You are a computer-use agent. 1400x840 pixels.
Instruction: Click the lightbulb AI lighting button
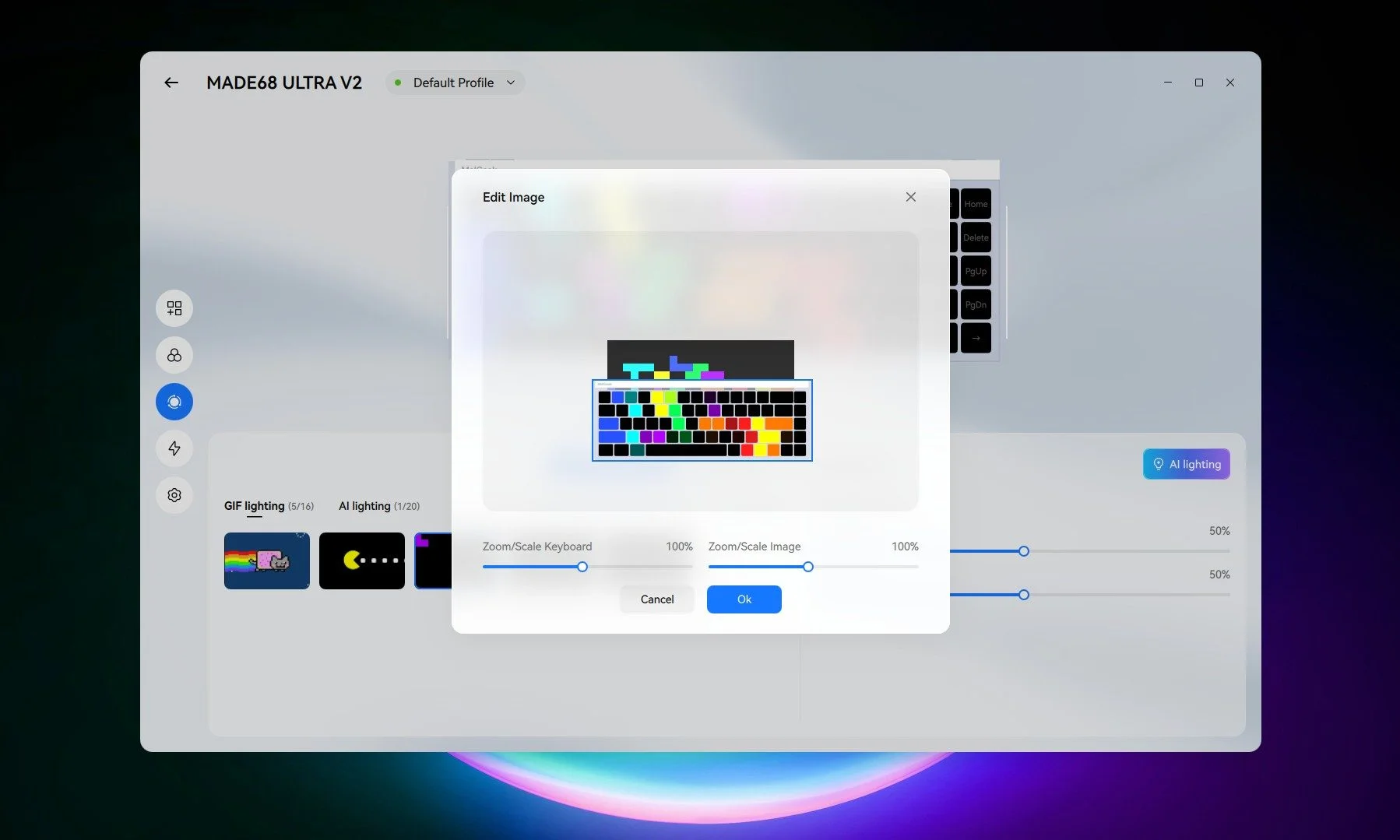(x=1187, y=464)
